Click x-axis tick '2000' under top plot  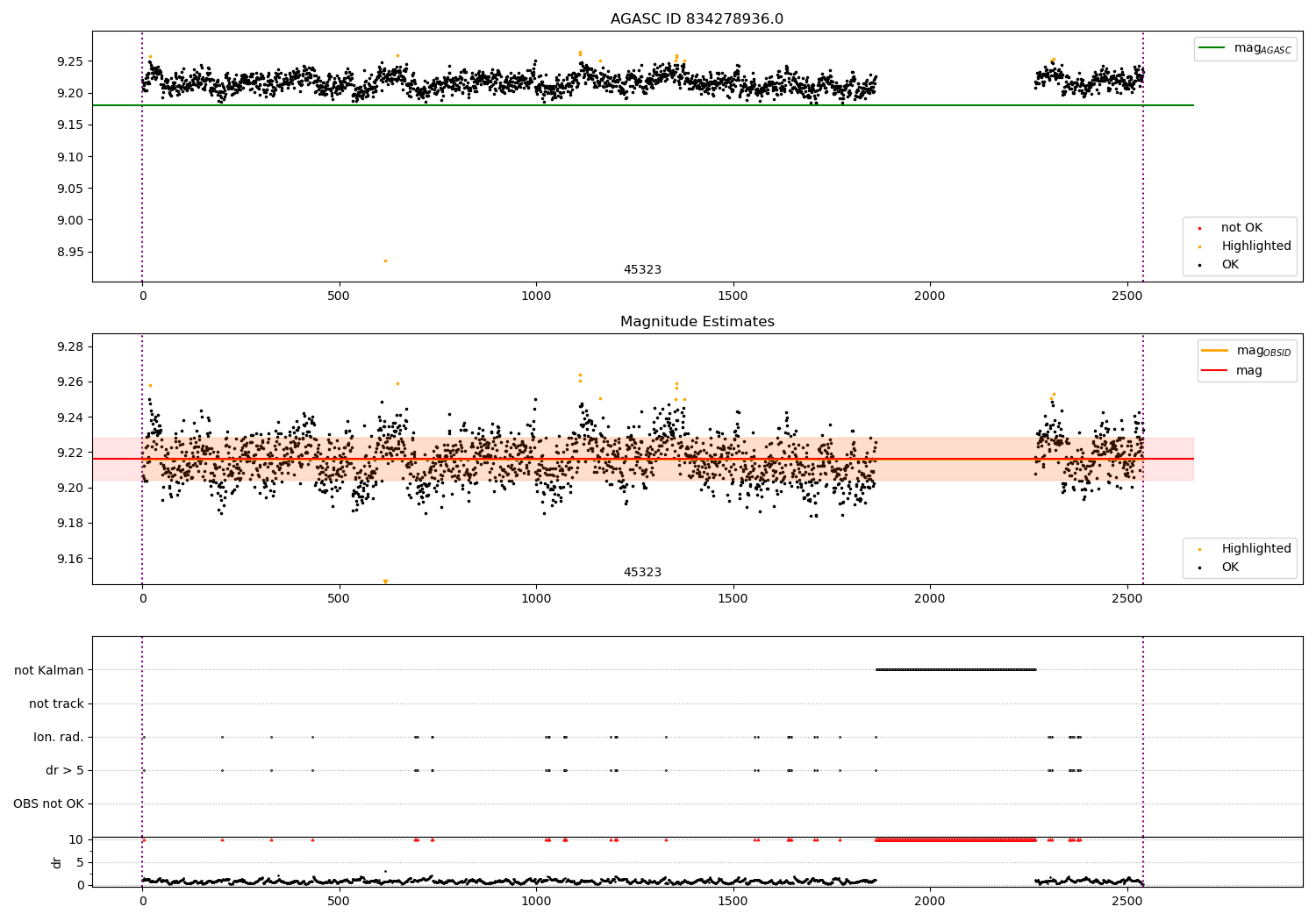click(929, 296)
